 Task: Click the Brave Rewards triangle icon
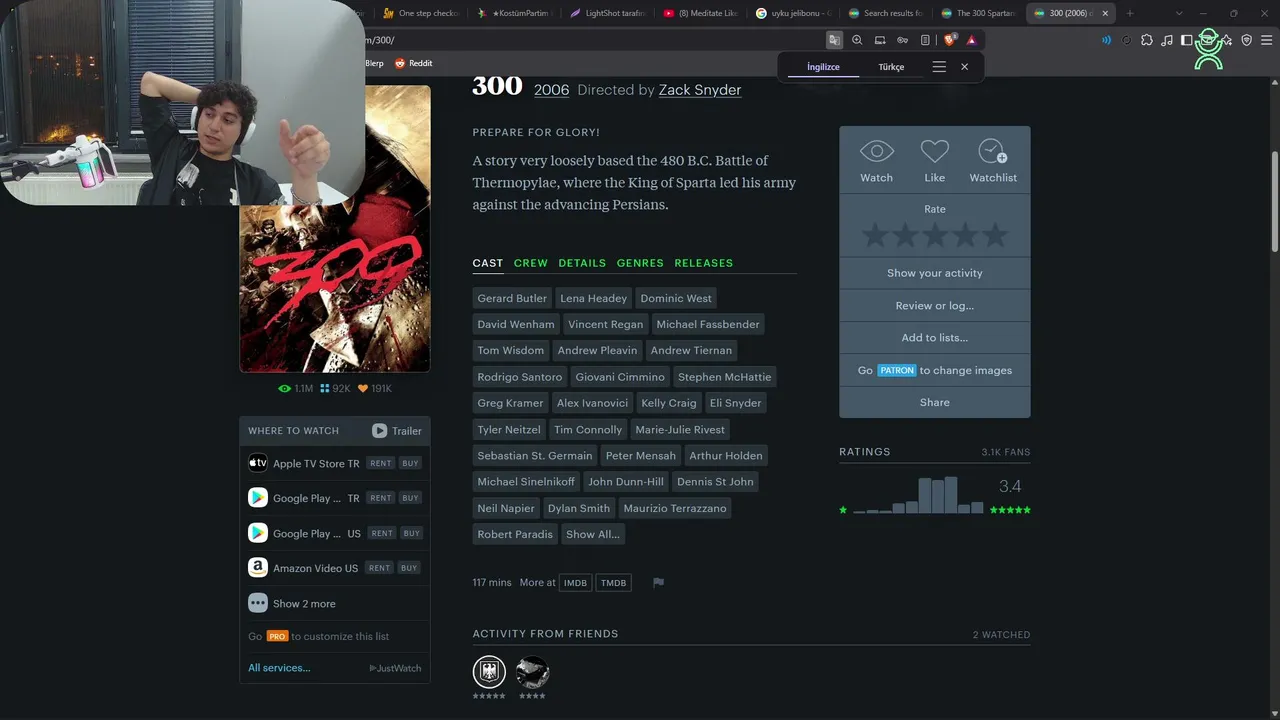coord(972,40)
